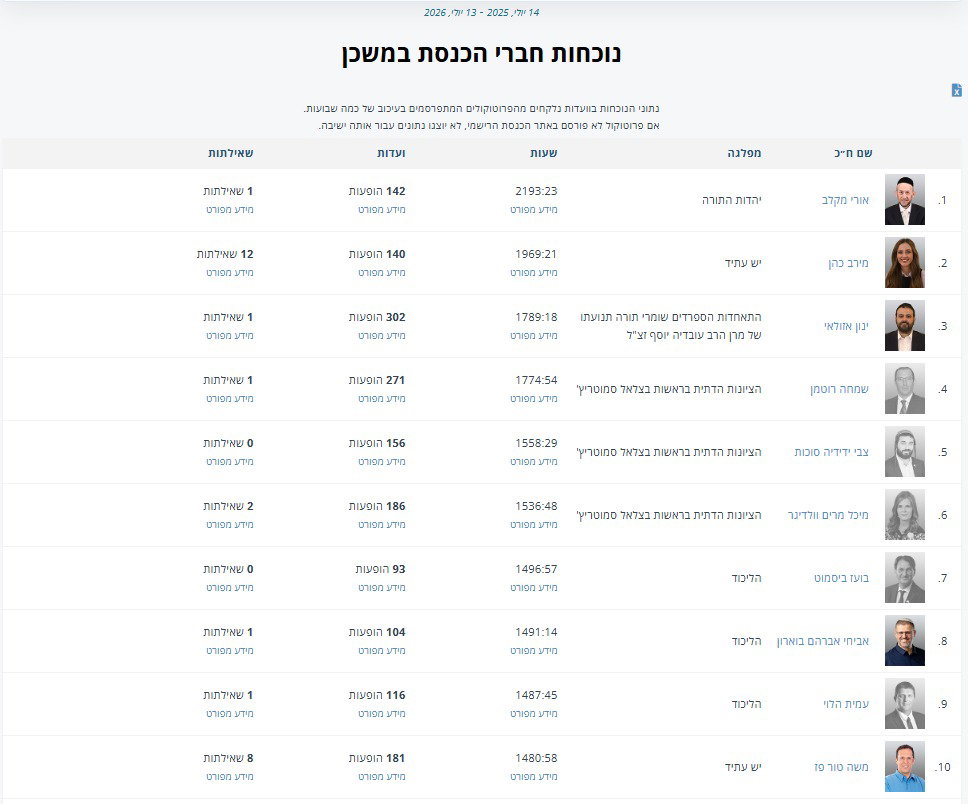
Task: Open מידע מפורט under 12 שאילתות
Action: tap(230, 273)
